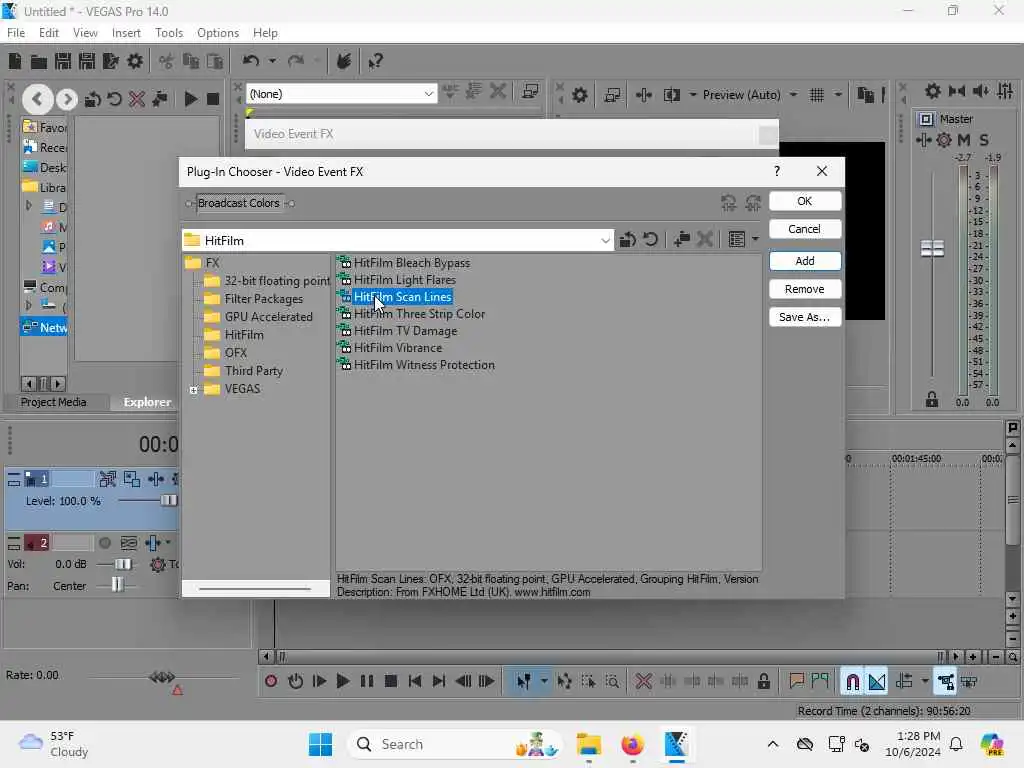Click Play From Start in transport bar
The image size is (1024, 768).
319,681
